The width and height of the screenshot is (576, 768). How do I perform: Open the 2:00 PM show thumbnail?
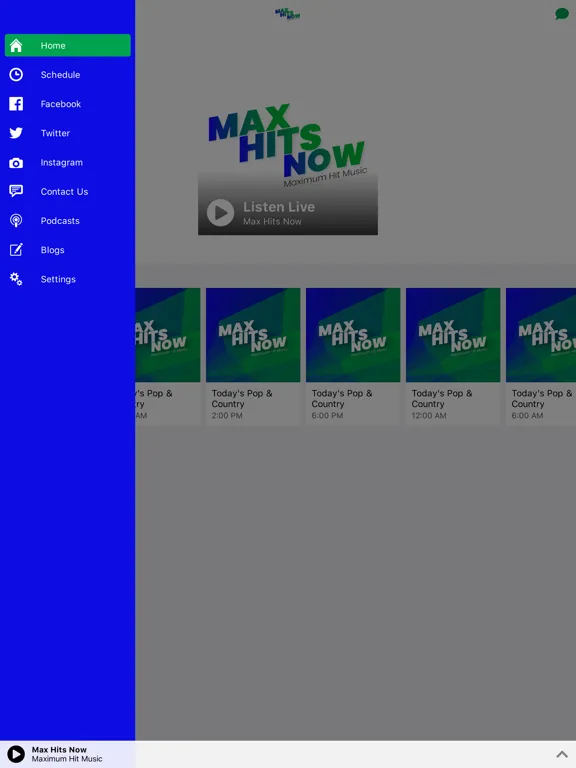point(253,335)
